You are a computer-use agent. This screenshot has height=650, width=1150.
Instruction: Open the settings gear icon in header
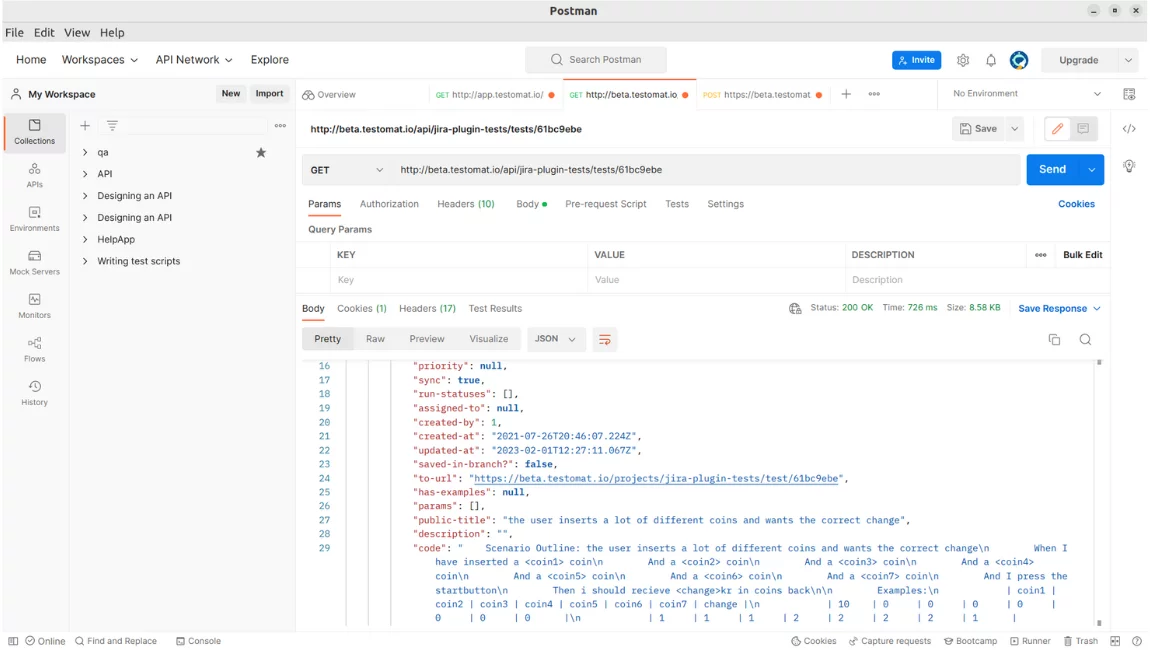pyautogui.click(x=963, y=60)
